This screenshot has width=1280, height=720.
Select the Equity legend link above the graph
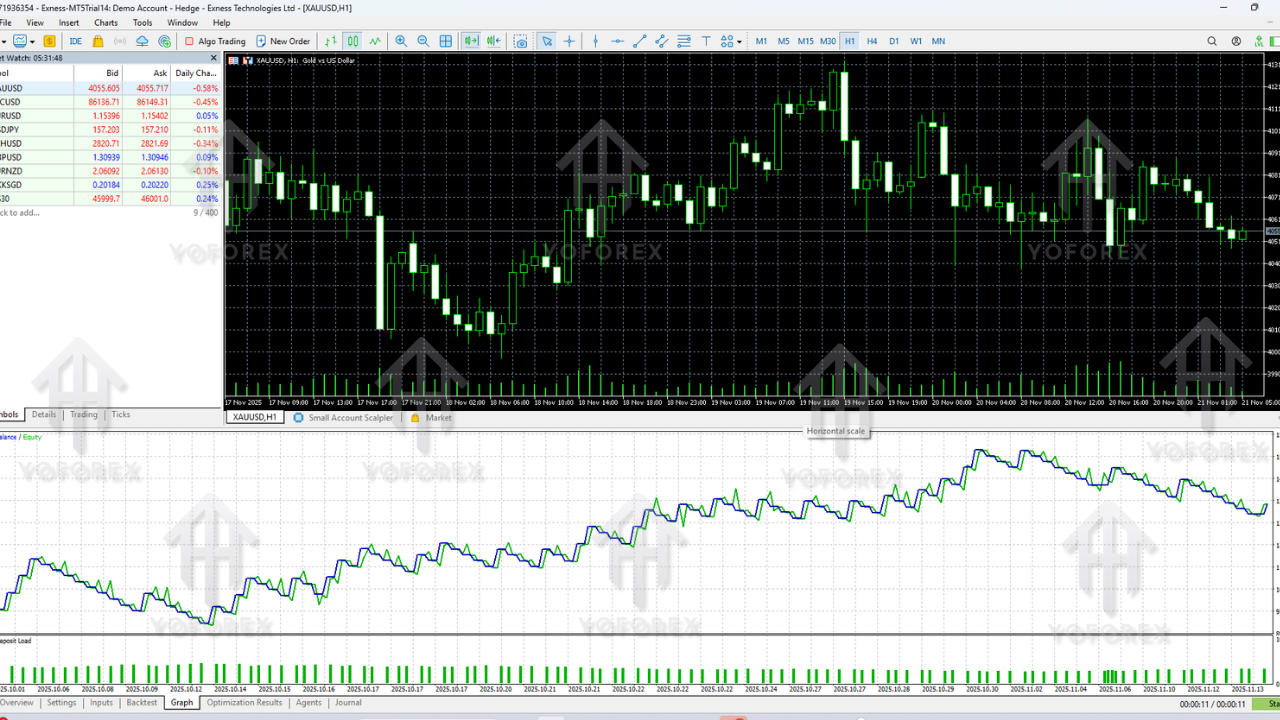(x=31, y=437)
